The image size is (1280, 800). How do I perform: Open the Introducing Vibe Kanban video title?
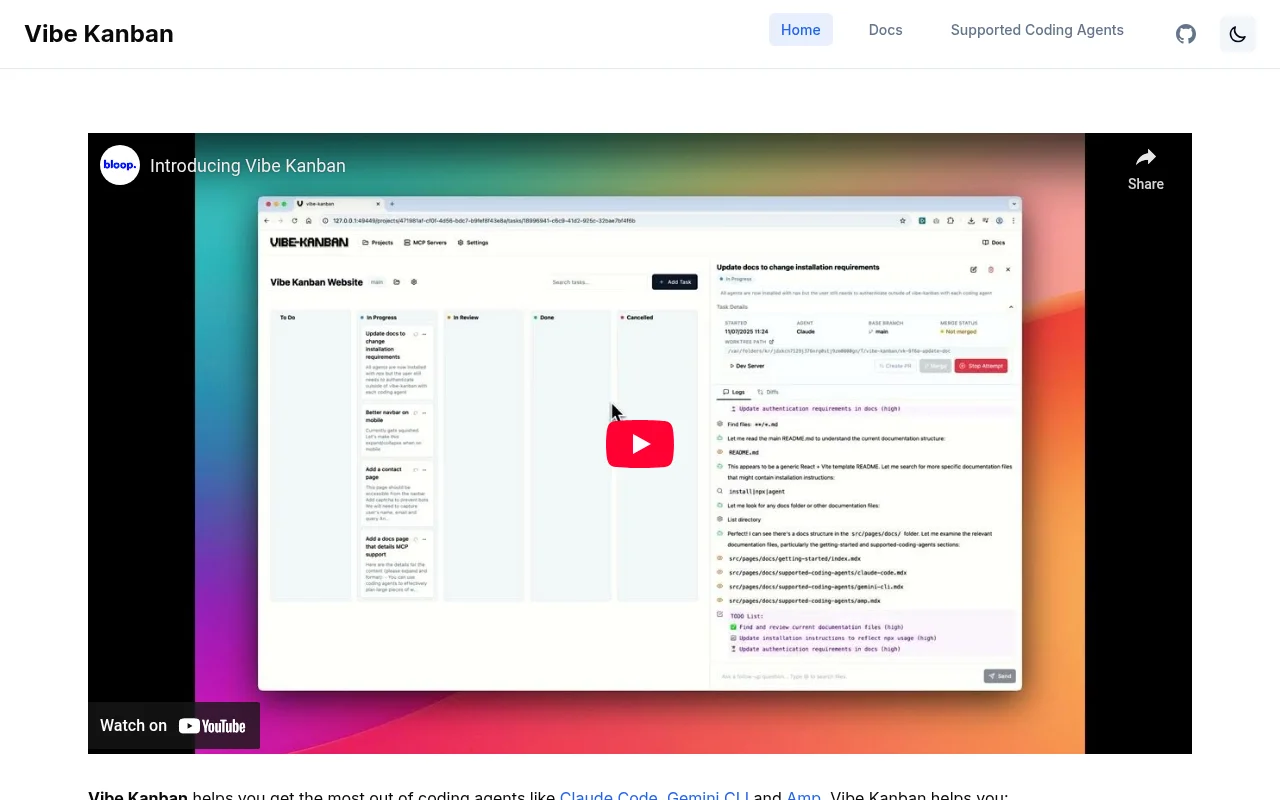pyautogui.click(x=248, y=166)
